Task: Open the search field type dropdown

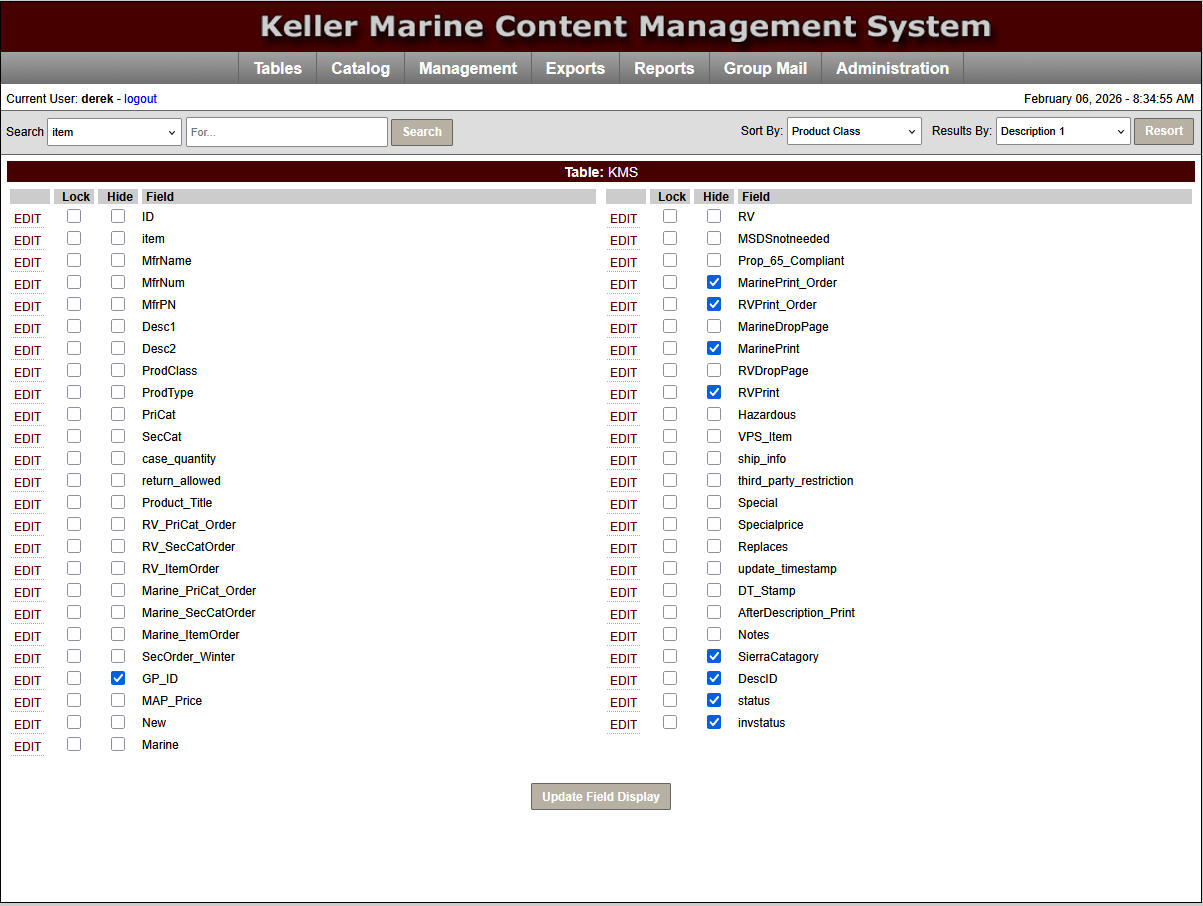Action: 113,131
